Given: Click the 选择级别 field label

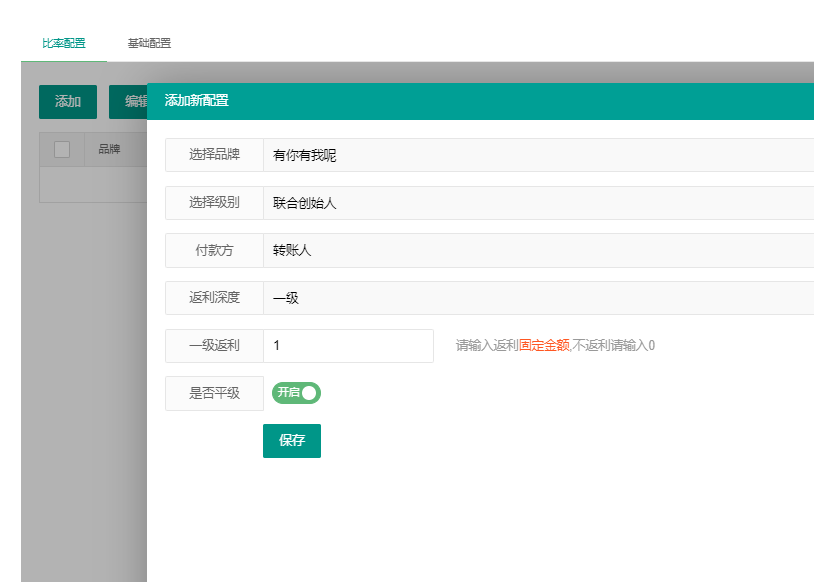Looking at the screenshot, I should pos(214,203).
